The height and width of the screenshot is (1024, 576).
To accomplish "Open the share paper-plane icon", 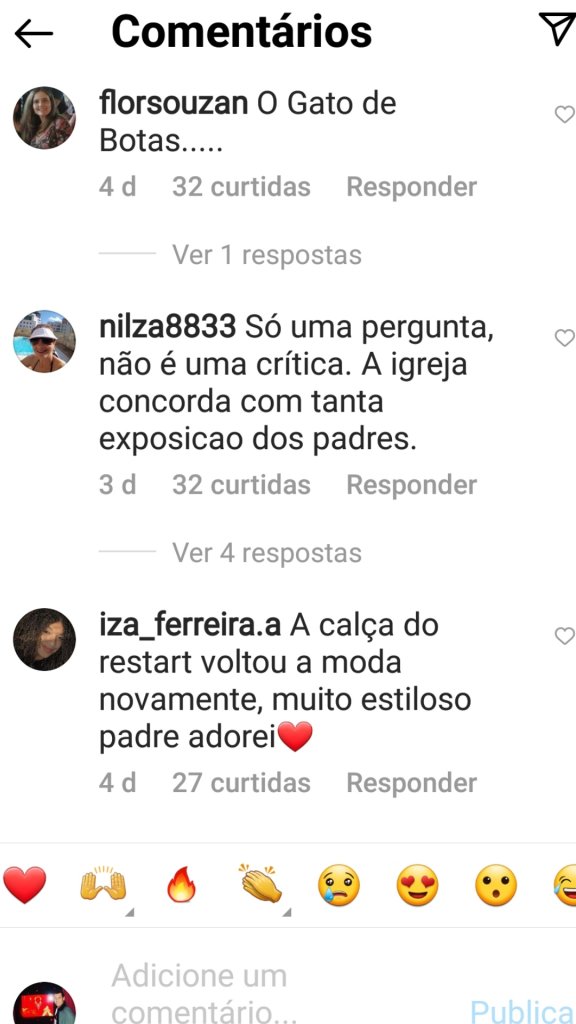I will pos(557,29).
